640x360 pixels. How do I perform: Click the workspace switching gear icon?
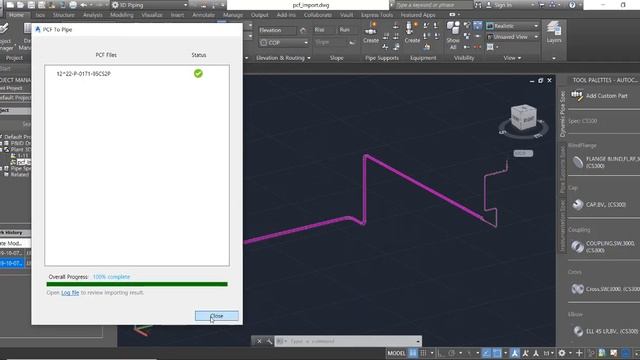(562, 353)
